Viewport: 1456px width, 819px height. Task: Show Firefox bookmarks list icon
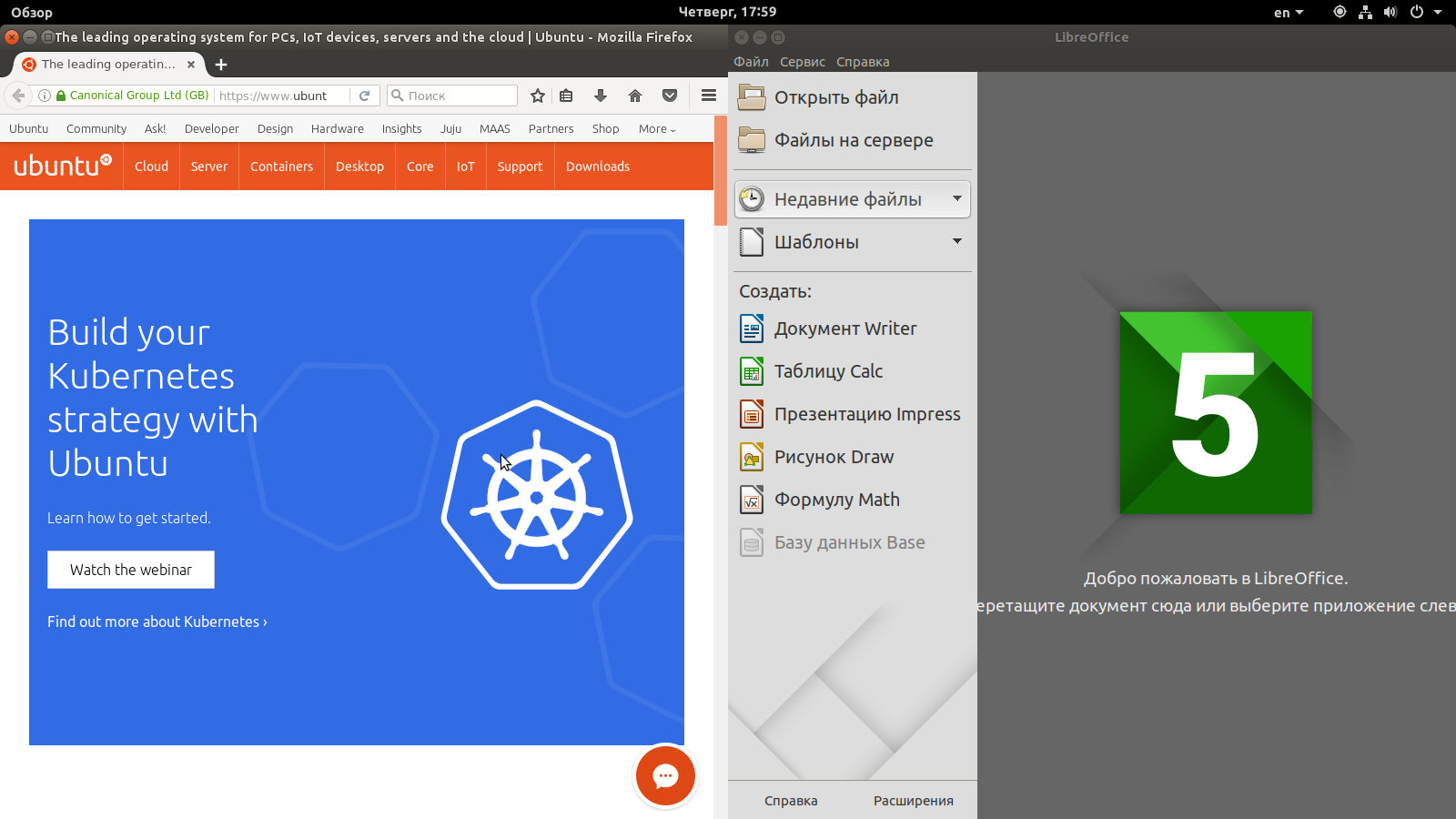566,96
